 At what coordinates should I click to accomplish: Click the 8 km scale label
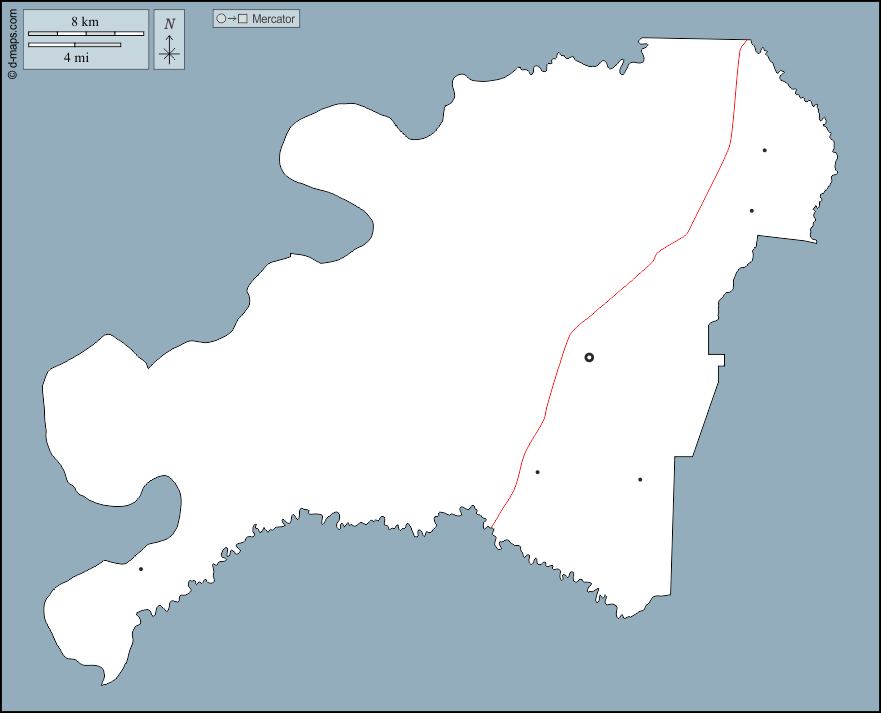(85, 21)
